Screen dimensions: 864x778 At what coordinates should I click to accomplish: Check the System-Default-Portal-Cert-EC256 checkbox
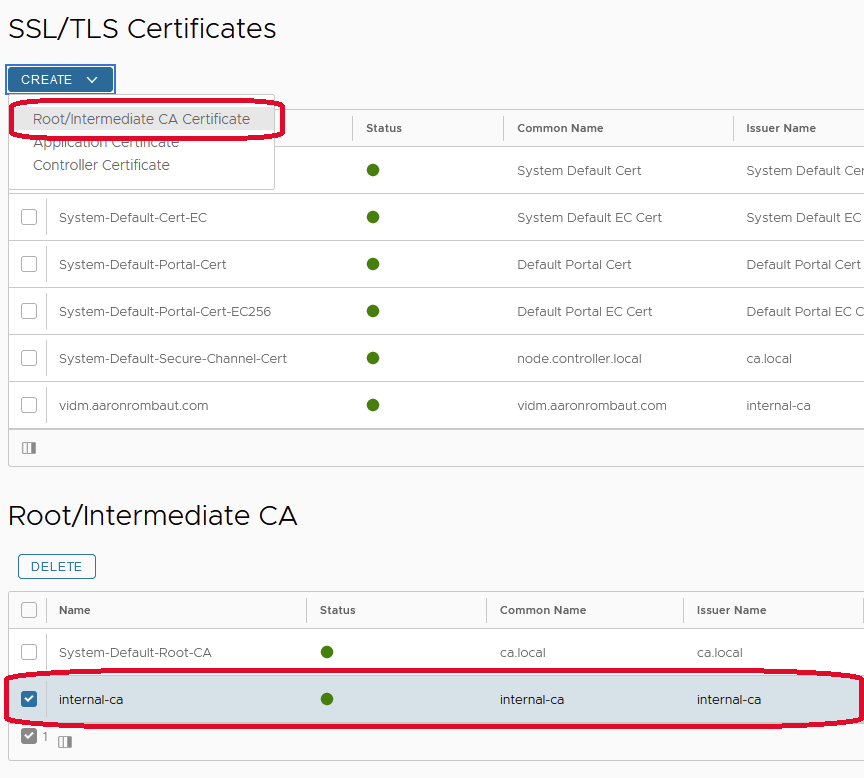tap(29, 311)
